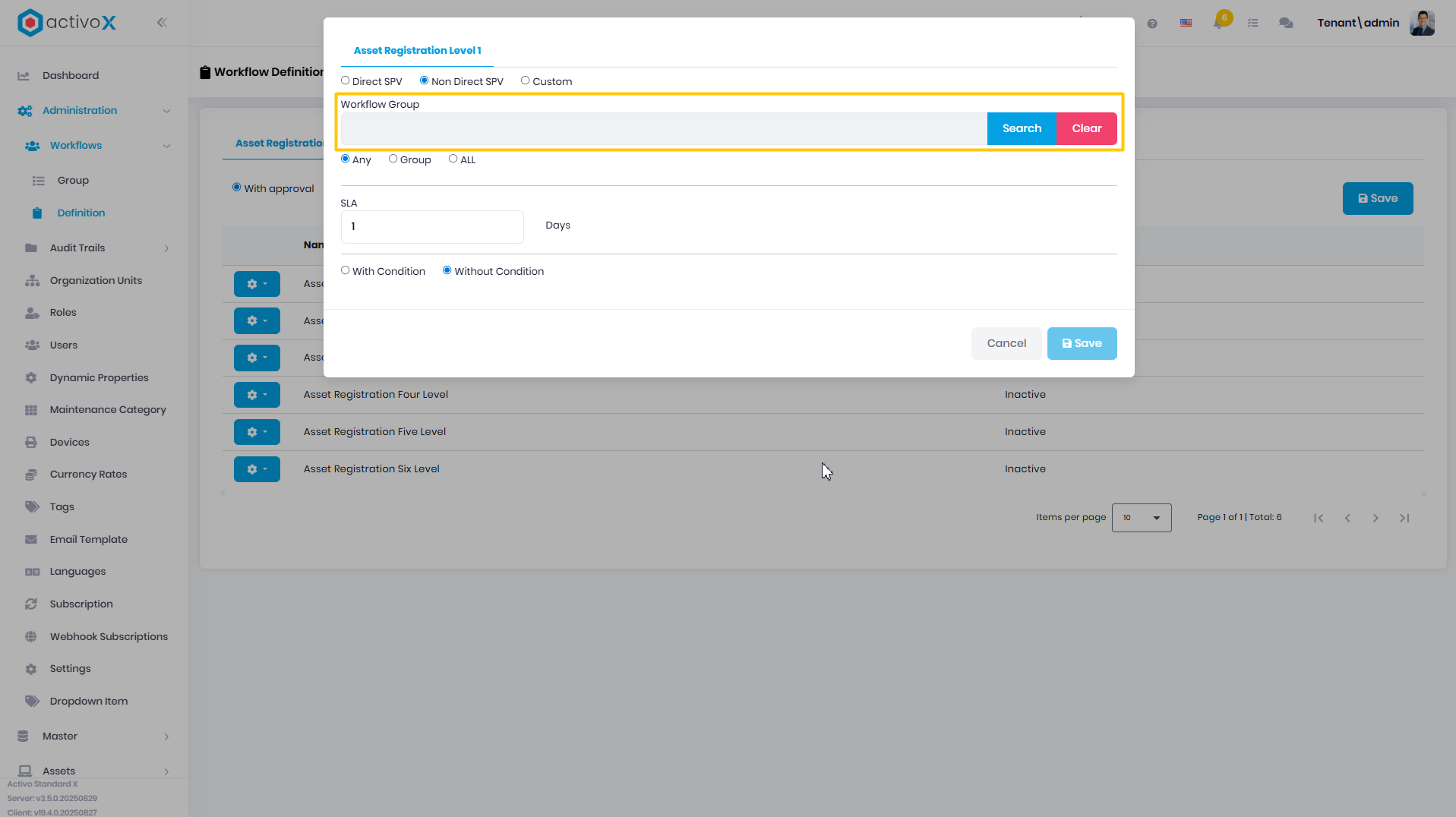
Task: Save the Asset Registration Level 1 dialog
Action: [x=1082, y=343]
